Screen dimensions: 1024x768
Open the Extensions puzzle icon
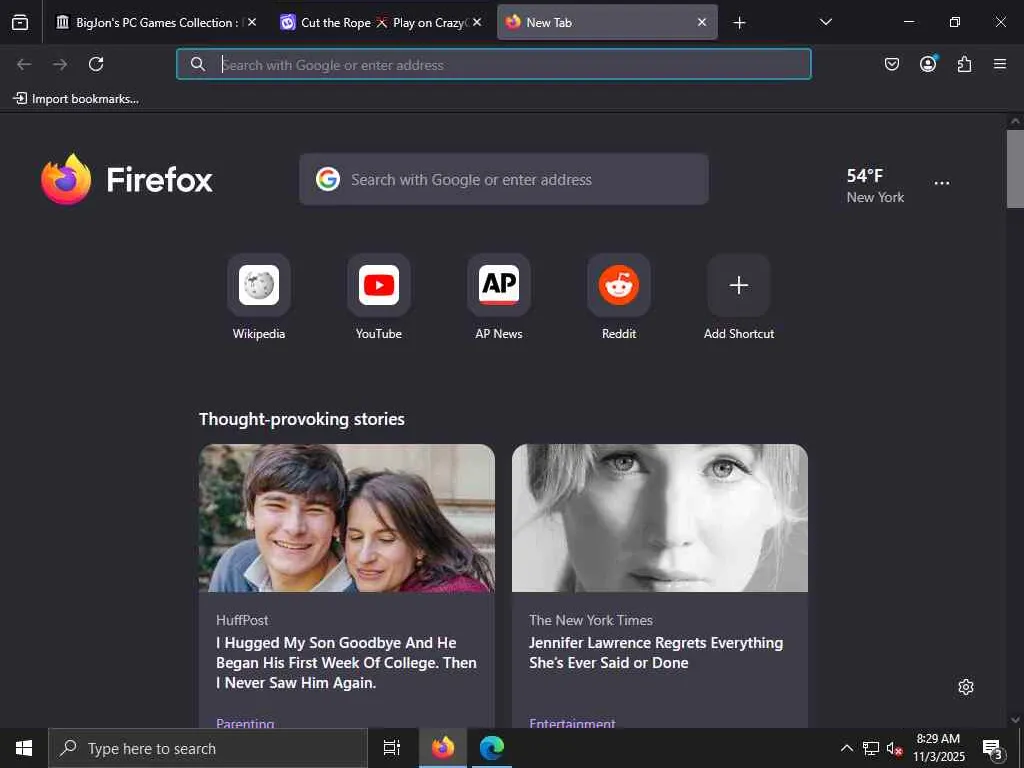[x=964, y=64]
